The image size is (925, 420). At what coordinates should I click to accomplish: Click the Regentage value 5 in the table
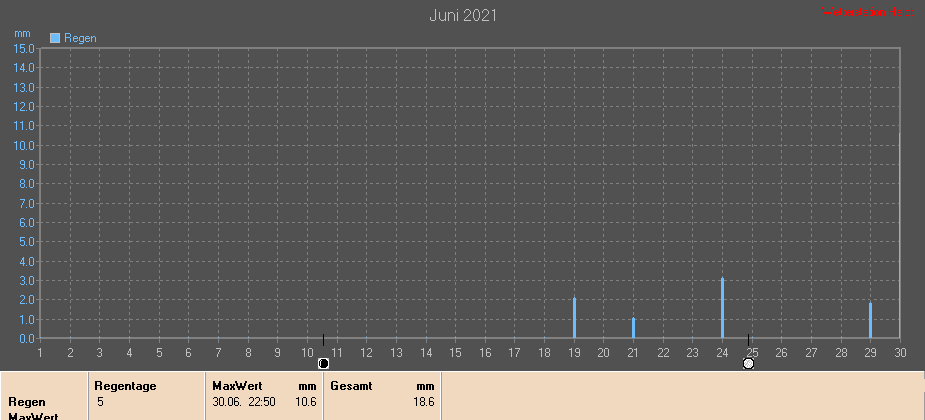[100, 402]
